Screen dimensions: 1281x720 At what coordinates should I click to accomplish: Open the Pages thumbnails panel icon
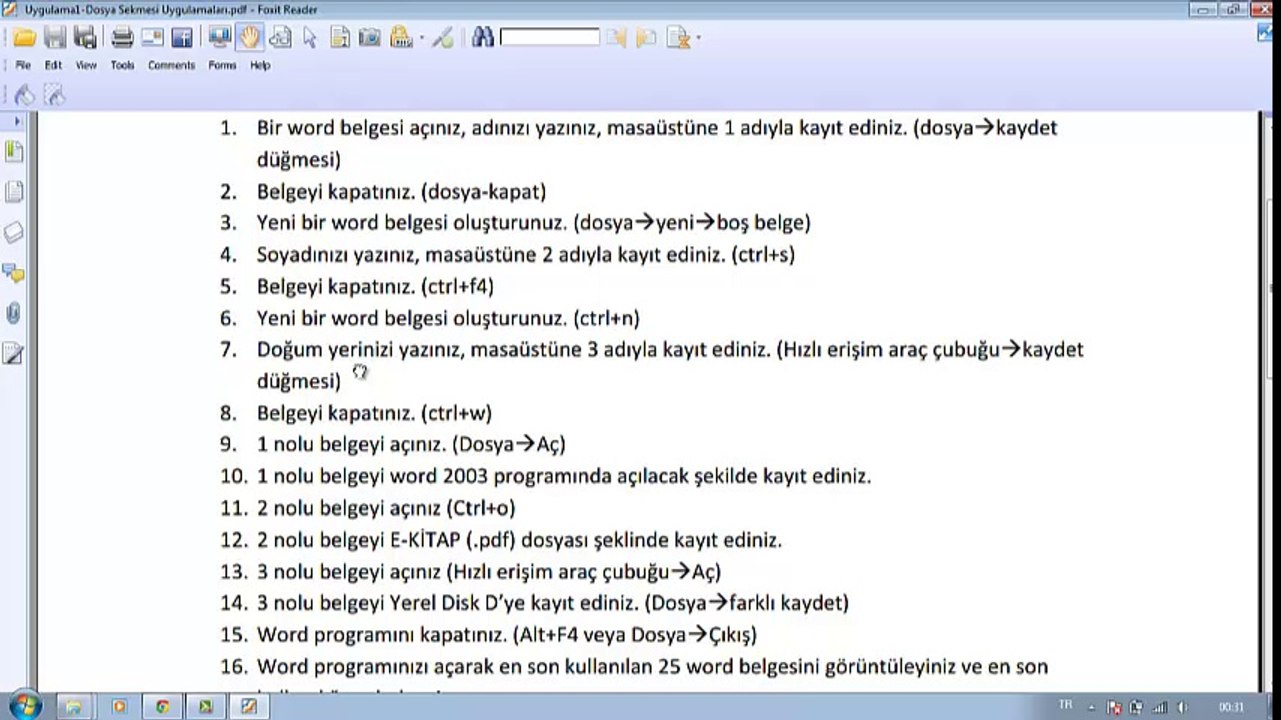click(13, 192)
